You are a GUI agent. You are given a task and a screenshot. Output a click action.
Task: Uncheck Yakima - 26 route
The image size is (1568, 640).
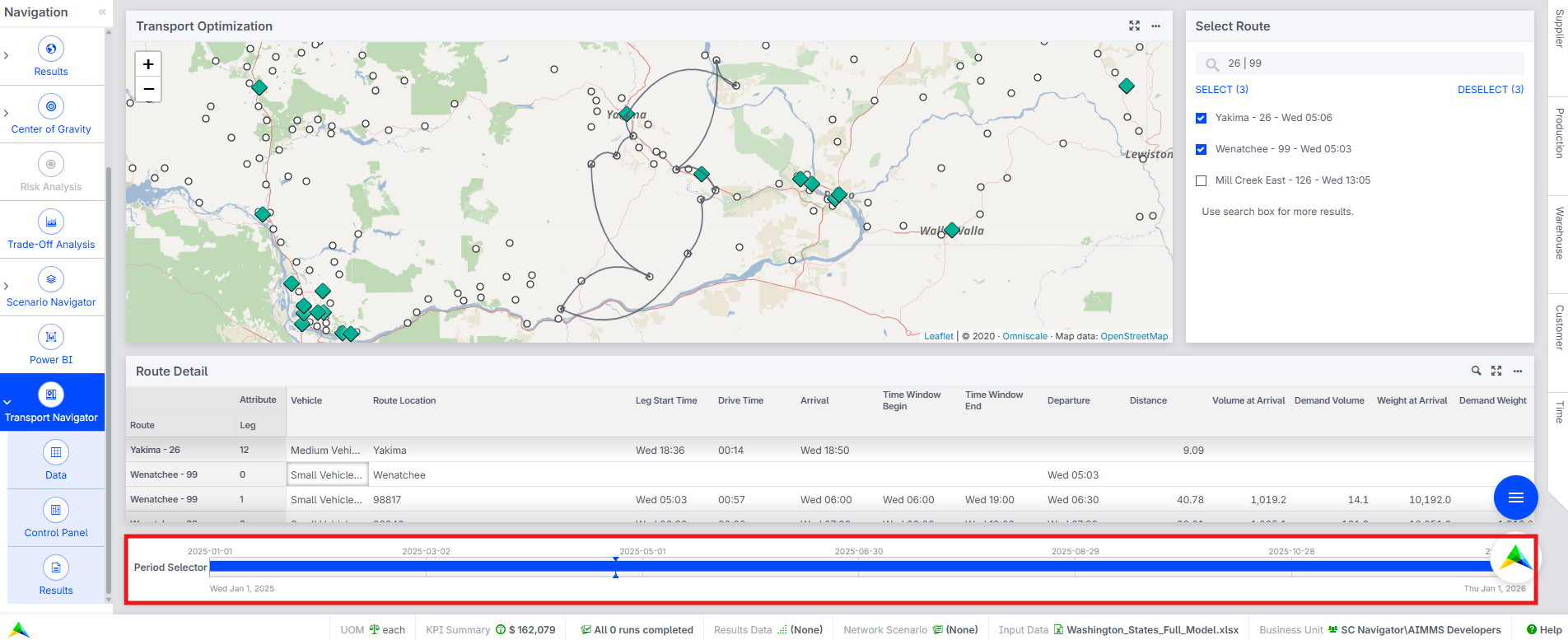(1201, 118)
